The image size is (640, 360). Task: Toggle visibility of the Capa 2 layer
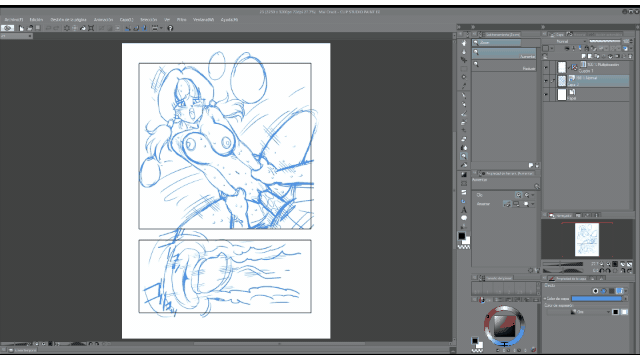click(546, 81)
